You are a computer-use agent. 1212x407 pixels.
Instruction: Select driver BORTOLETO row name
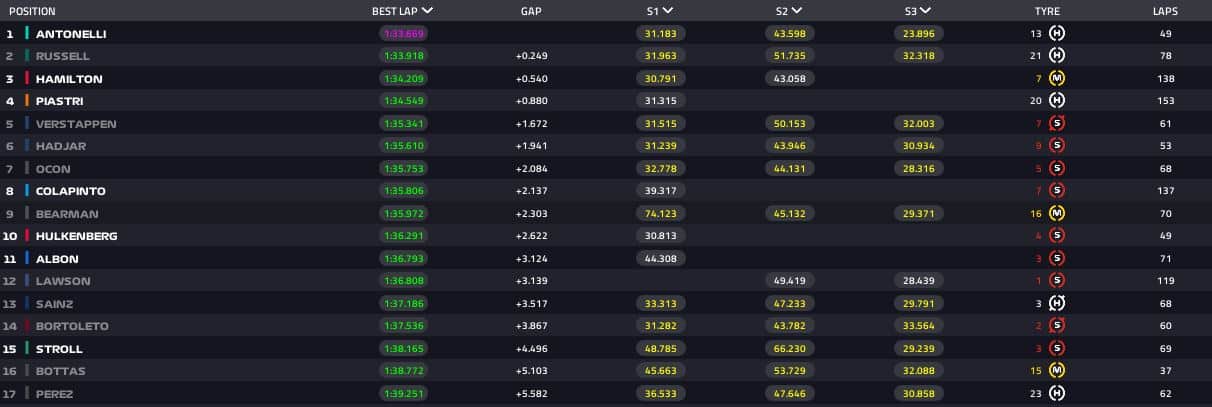[72, 326]
